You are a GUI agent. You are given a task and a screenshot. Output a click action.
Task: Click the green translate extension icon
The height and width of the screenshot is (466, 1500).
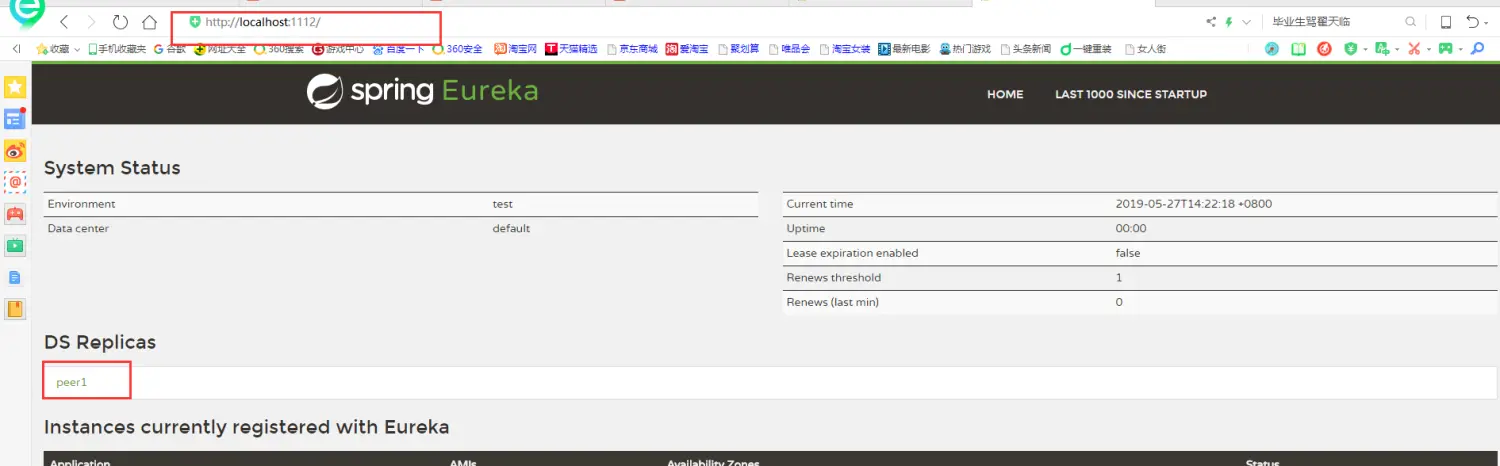(1382, 48)
